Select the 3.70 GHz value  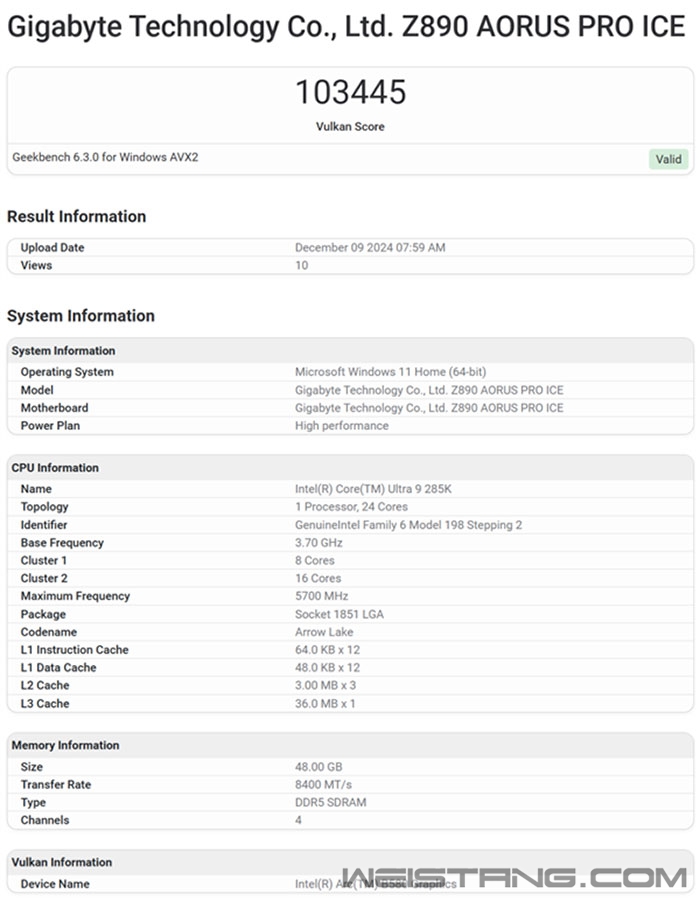coord(318,542)
